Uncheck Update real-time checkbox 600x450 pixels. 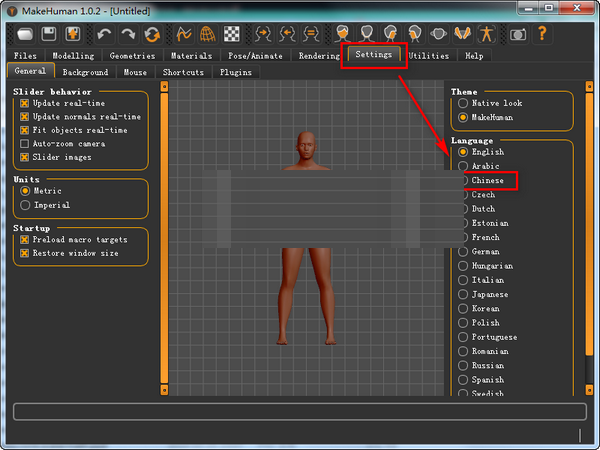[x=24, y=103]
